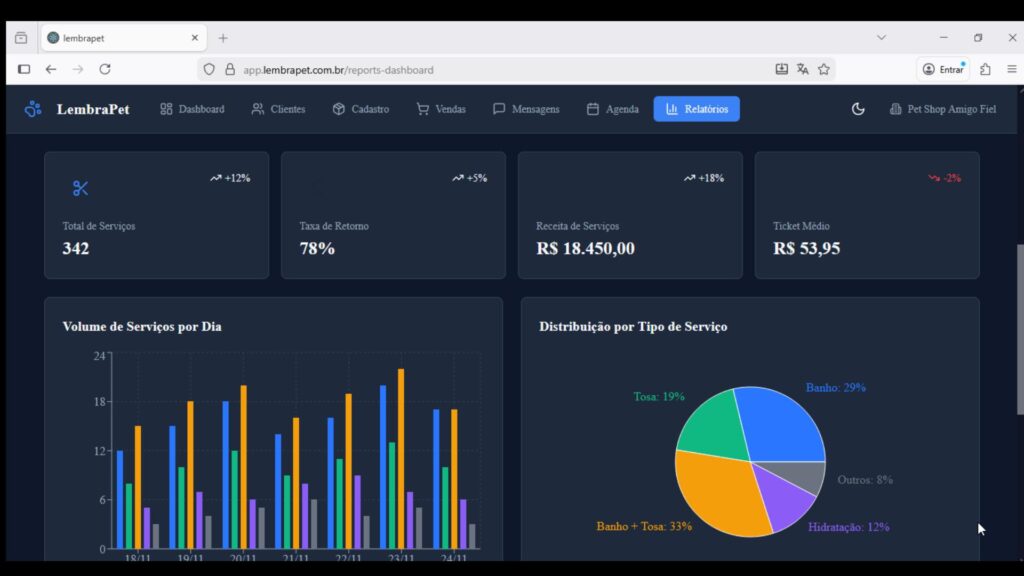Click the translate page icon in address bar
This screenshot has width=1024, height=576.
[x=803, y=69]
